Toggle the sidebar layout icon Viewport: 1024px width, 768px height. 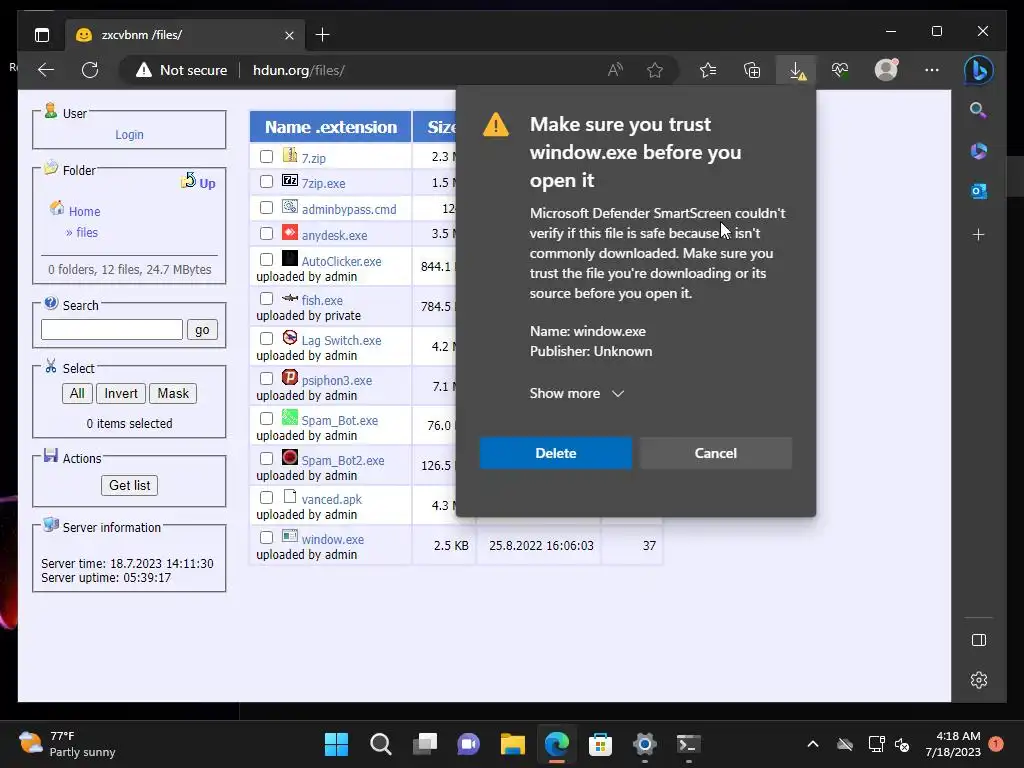tap(978, 640)
